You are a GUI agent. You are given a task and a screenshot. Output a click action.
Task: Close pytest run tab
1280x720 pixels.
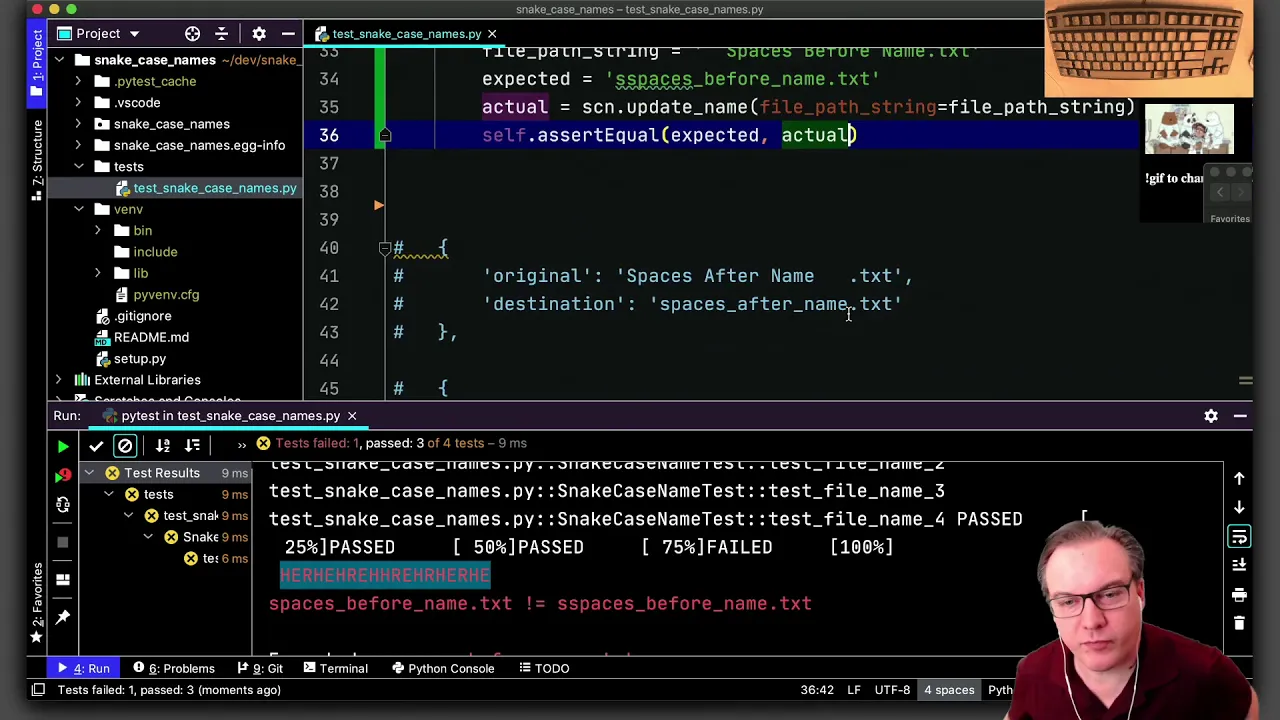352,416
